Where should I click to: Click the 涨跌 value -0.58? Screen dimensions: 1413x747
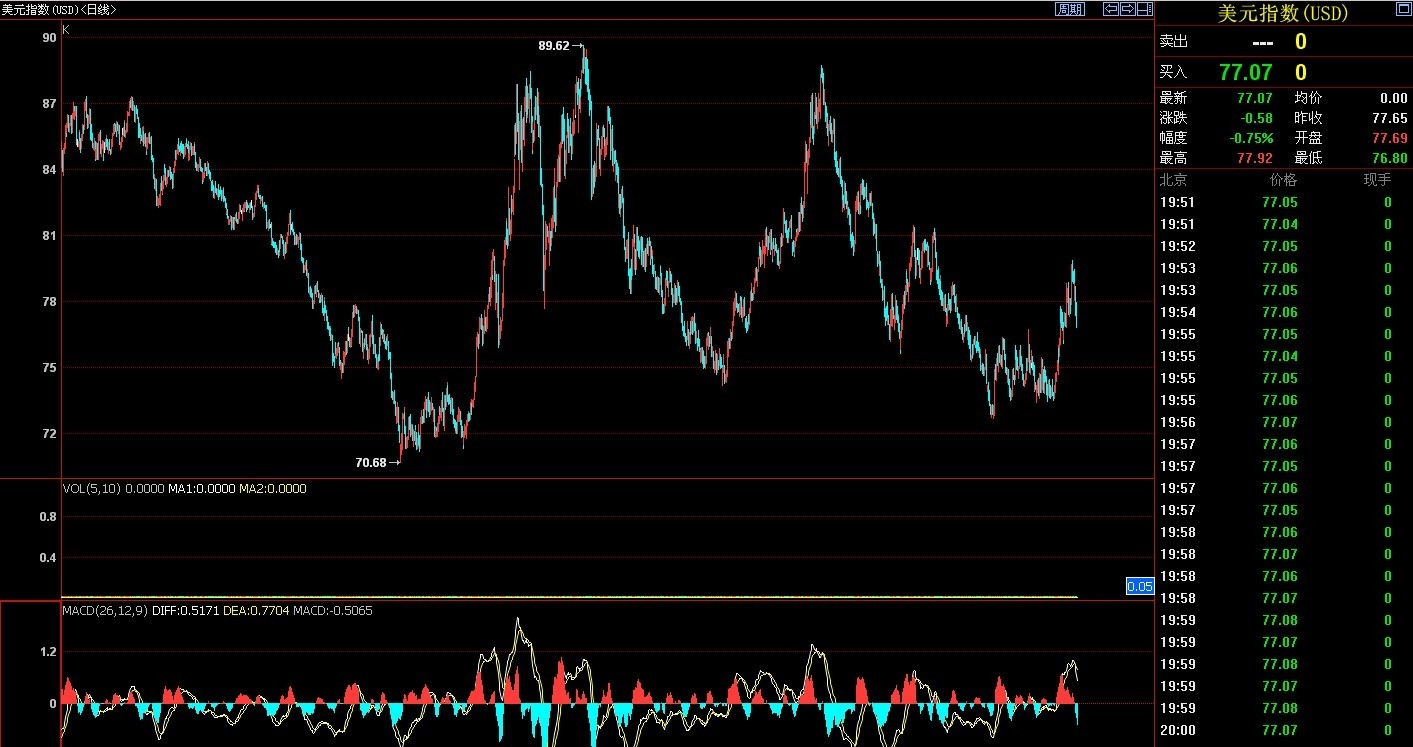click(x=1255, y=118)
